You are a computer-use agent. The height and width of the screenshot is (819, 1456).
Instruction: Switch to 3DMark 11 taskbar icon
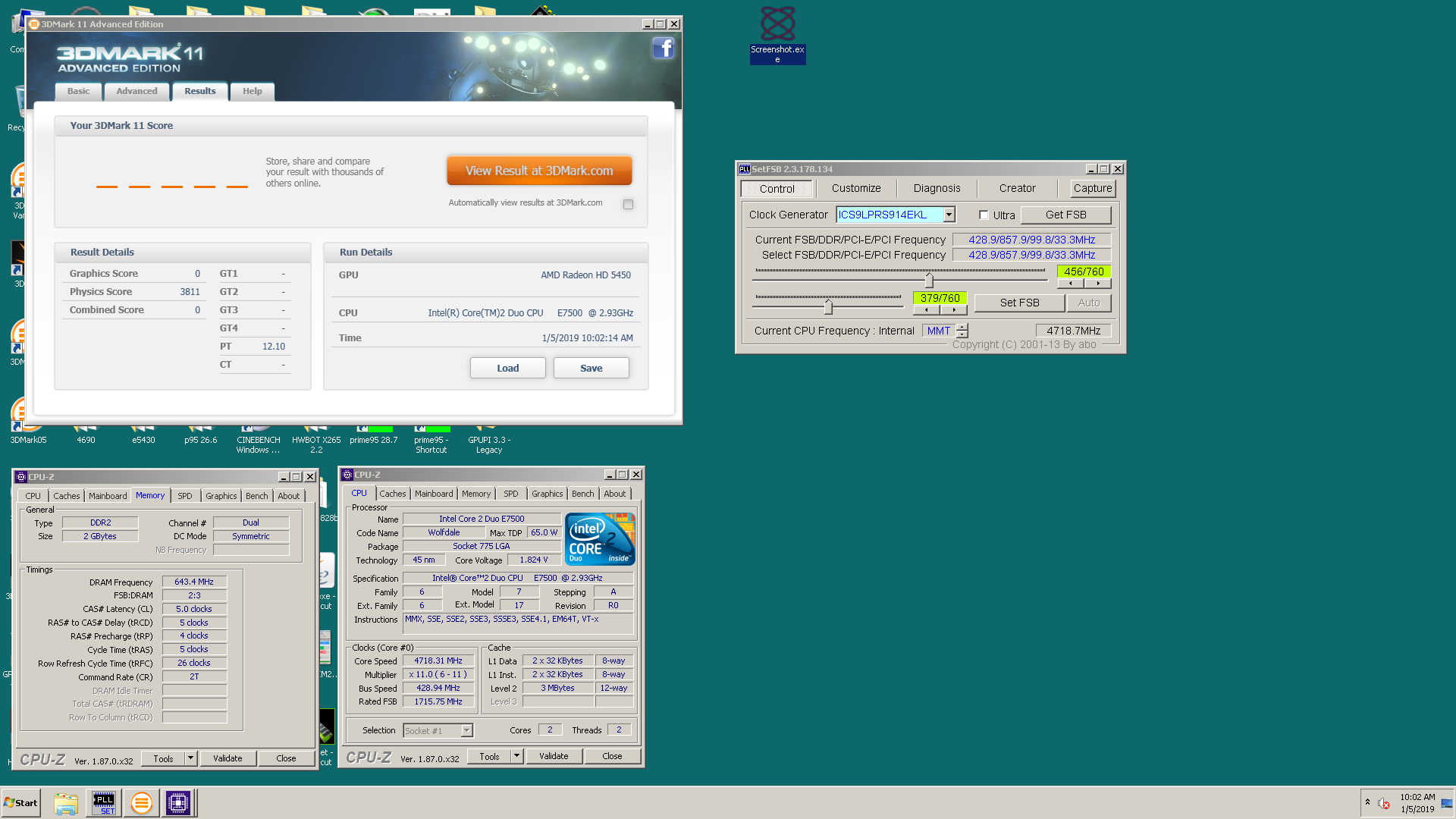[x=141, y=803]
